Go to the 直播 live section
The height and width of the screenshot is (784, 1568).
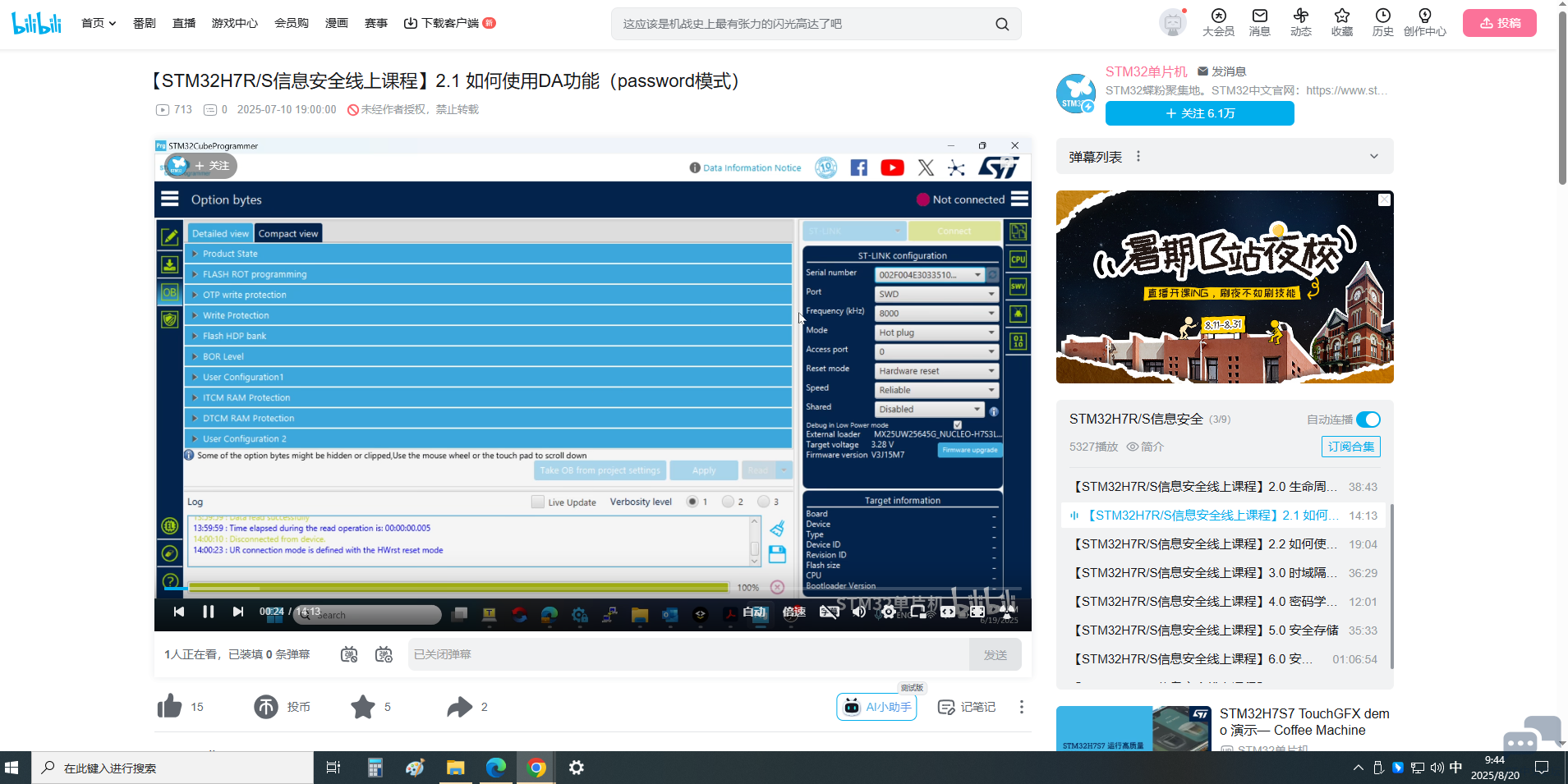tap(184, 23)
